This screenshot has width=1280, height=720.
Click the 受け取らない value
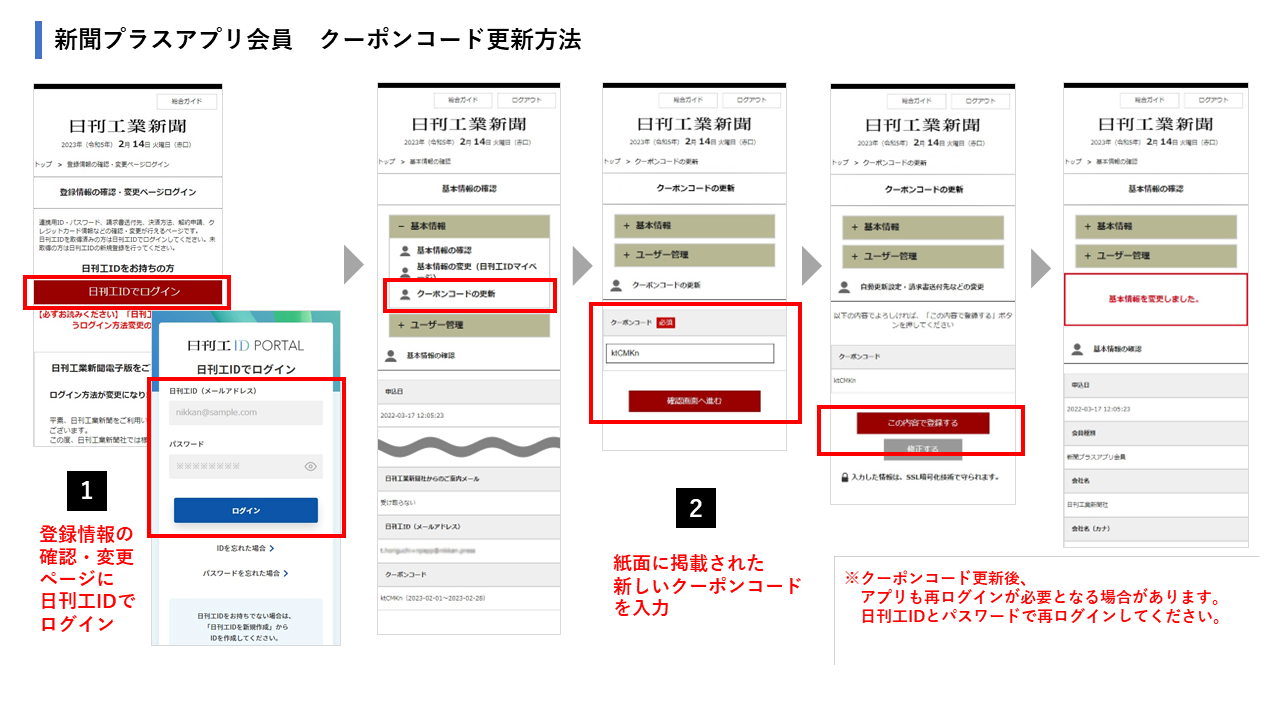click(400, 504)
